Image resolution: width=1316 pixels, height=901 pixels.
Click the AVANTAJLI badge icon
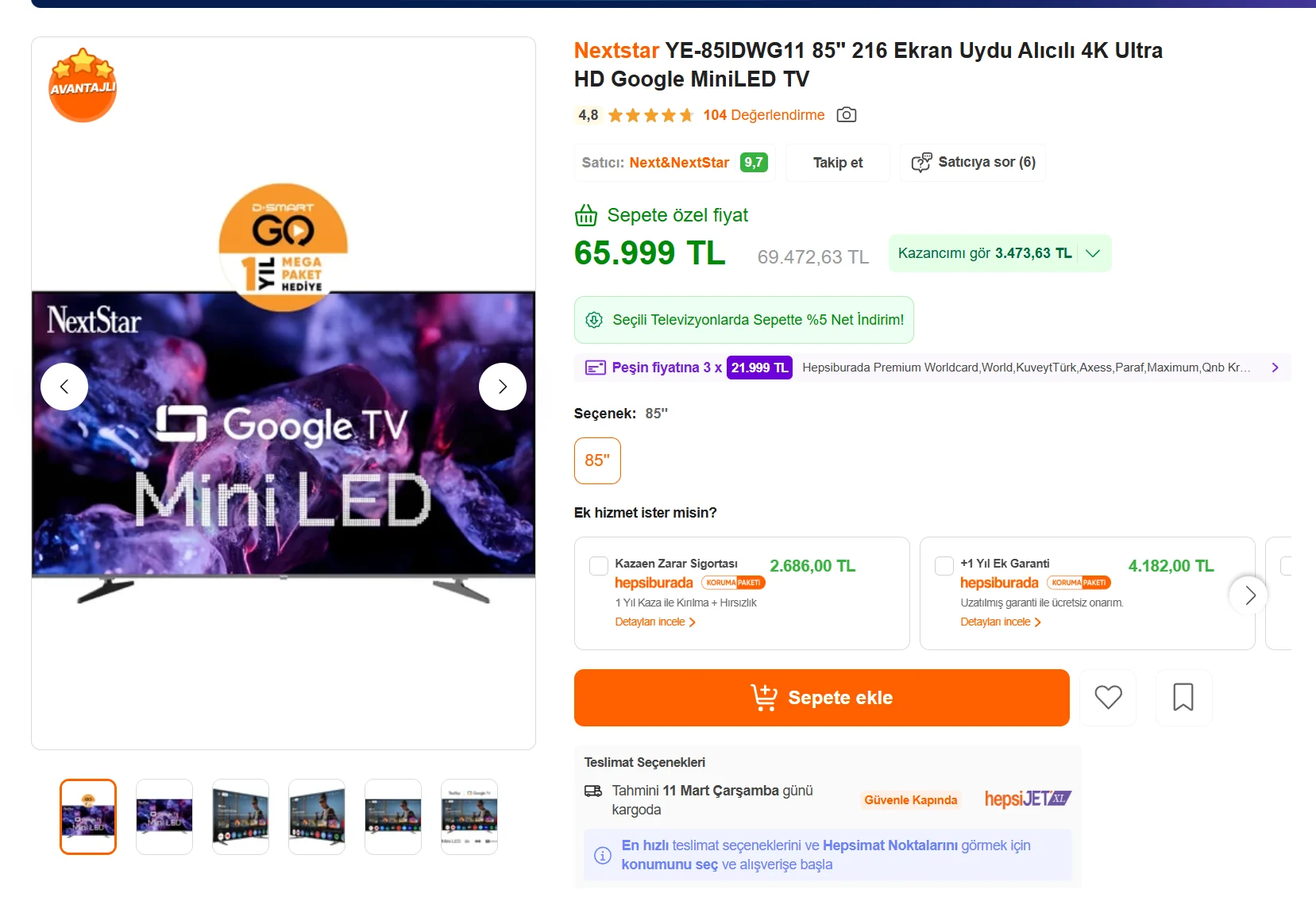point(83,86)
